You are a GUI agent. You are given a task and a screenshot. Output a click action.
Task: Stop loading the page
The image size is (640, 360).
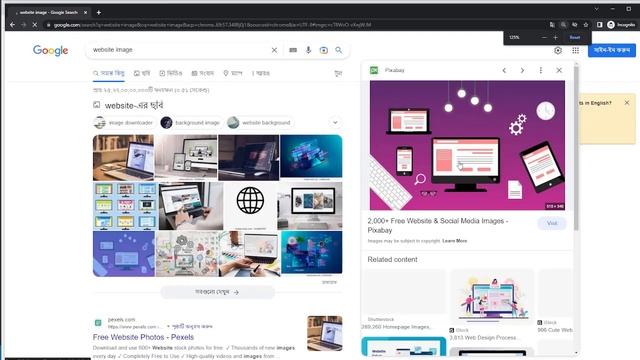[x=35, y=25]
